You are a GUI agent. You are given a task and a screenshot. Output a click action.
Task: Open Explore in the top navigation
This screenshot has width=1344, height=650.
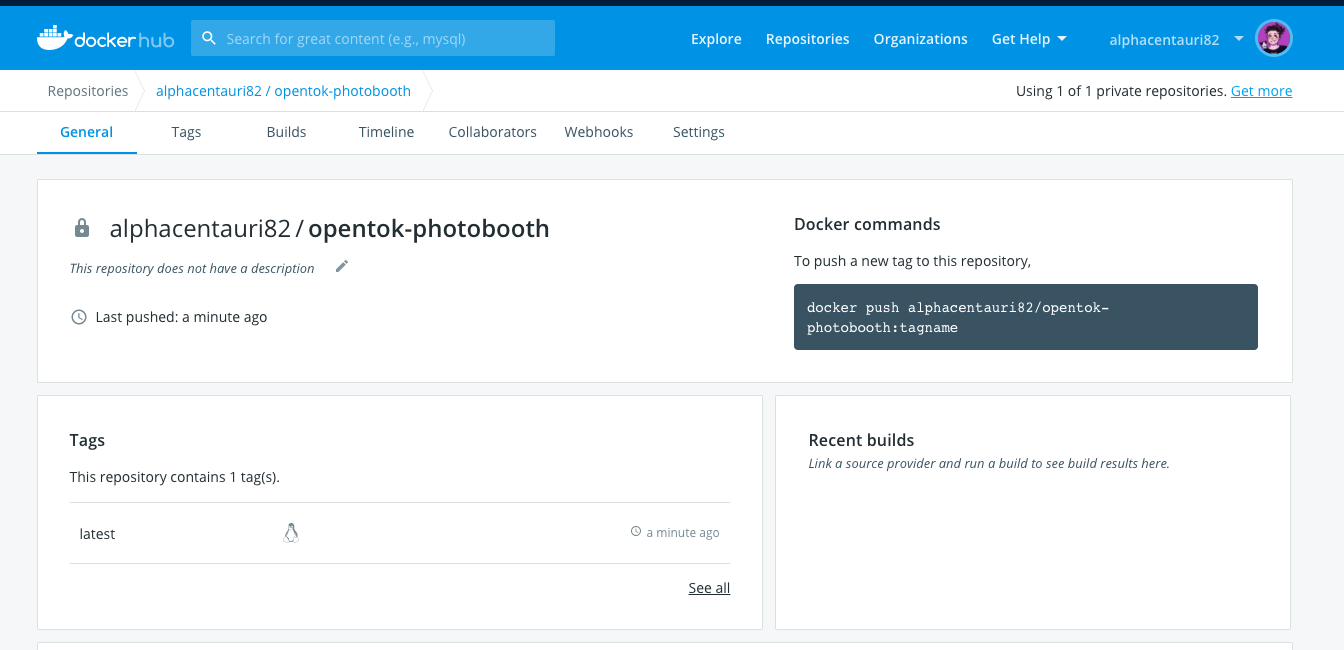click(x=716, y=39)
